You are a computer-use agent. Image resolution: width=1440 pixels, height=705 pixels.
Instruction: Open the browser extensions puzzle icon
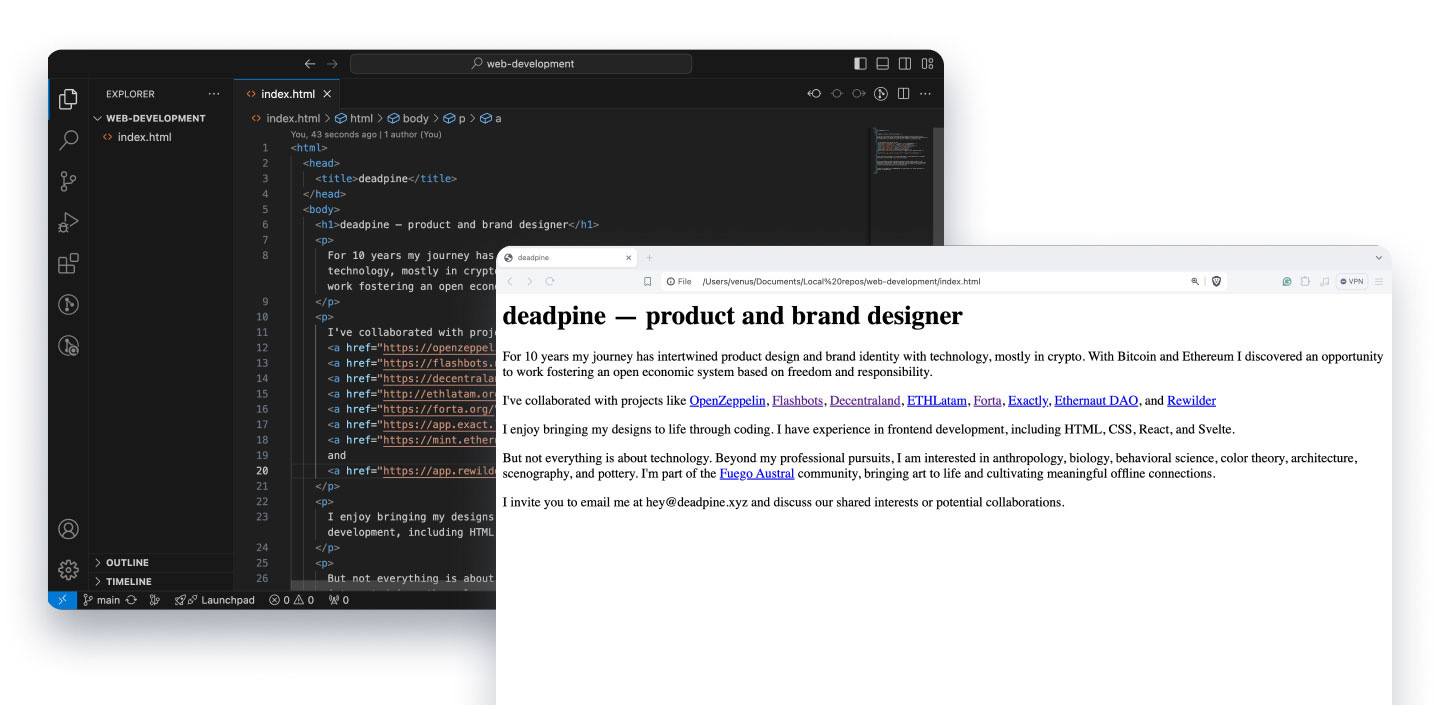coord(1305,282)
